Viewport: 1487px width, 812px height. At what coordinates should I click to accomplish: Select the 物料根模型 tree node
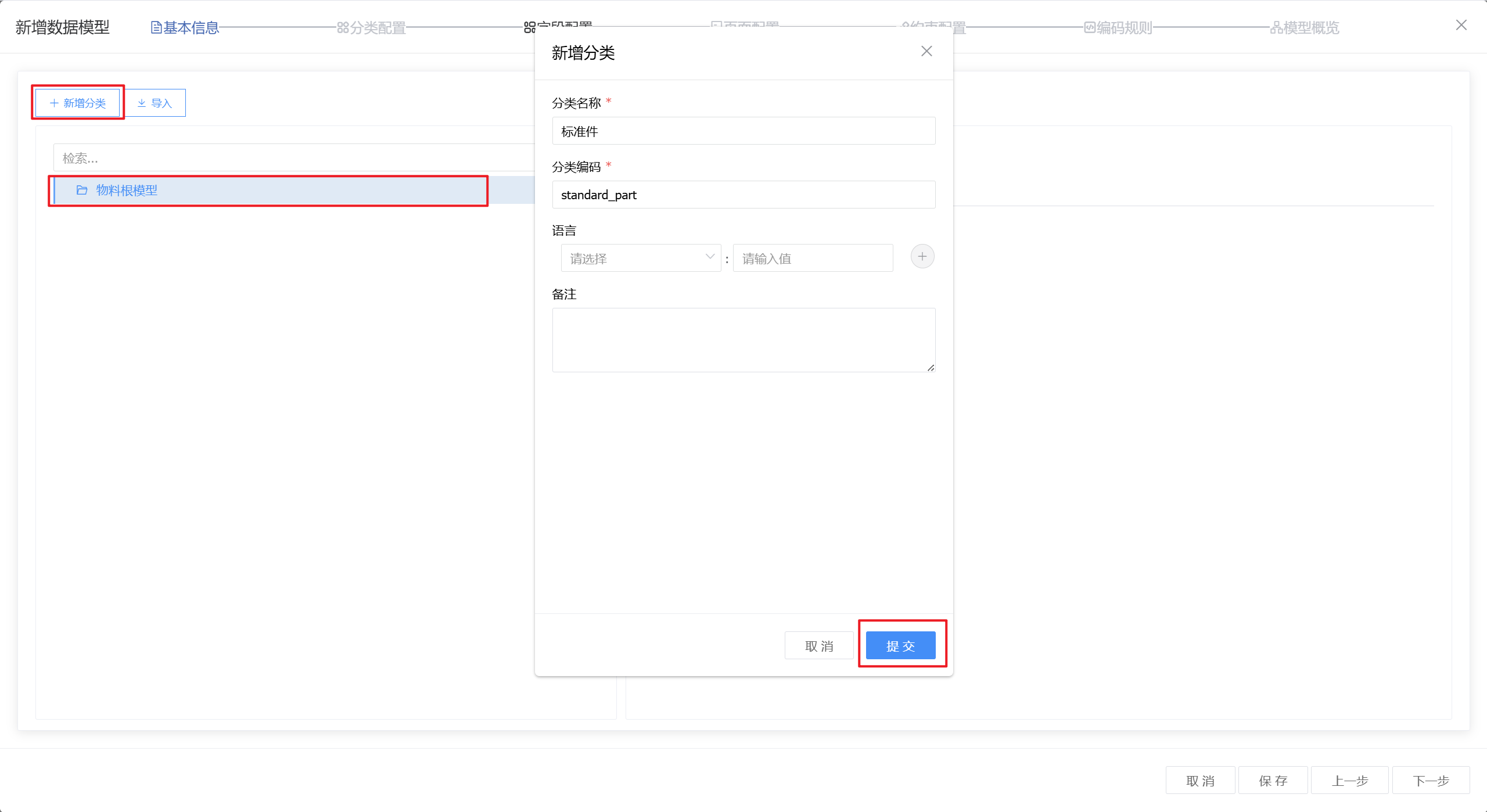(127, 191)
